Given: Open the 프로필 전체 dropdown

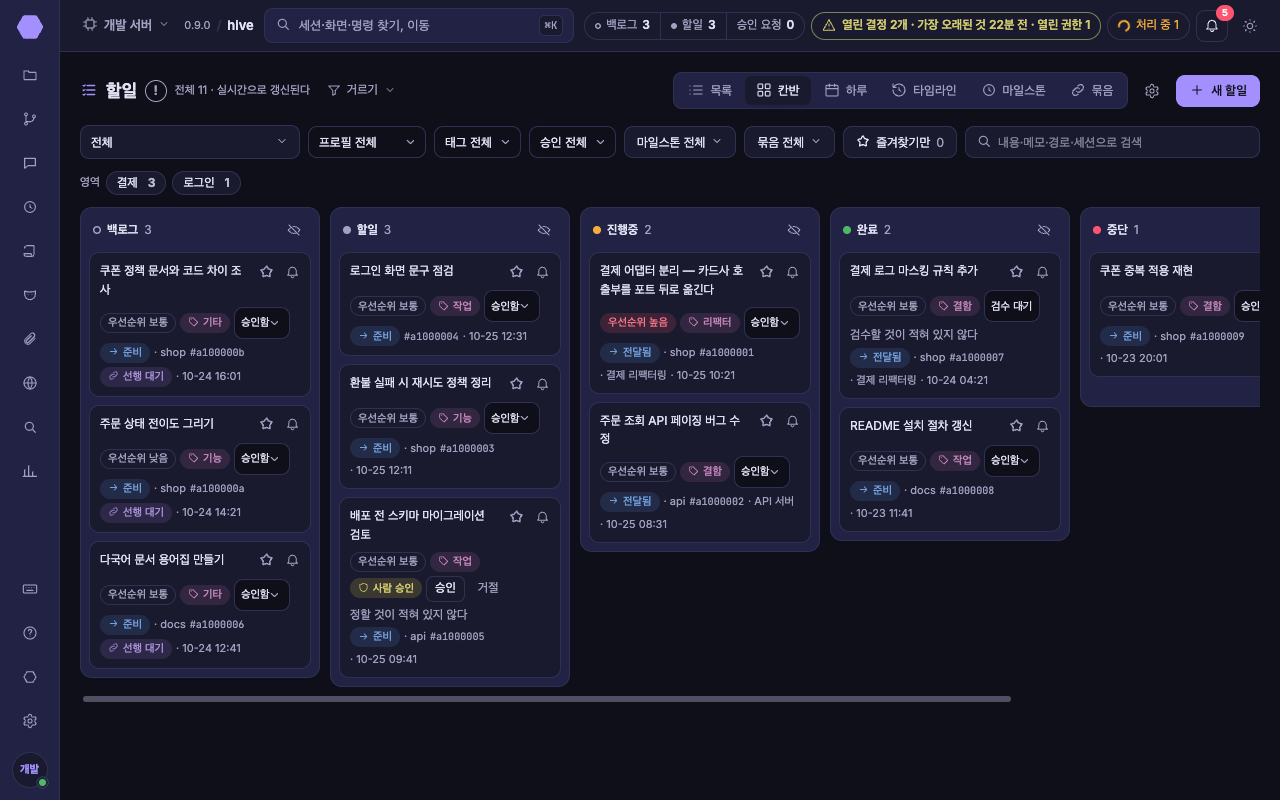Looking at the screenshot, I should click(x=367, y=142).
